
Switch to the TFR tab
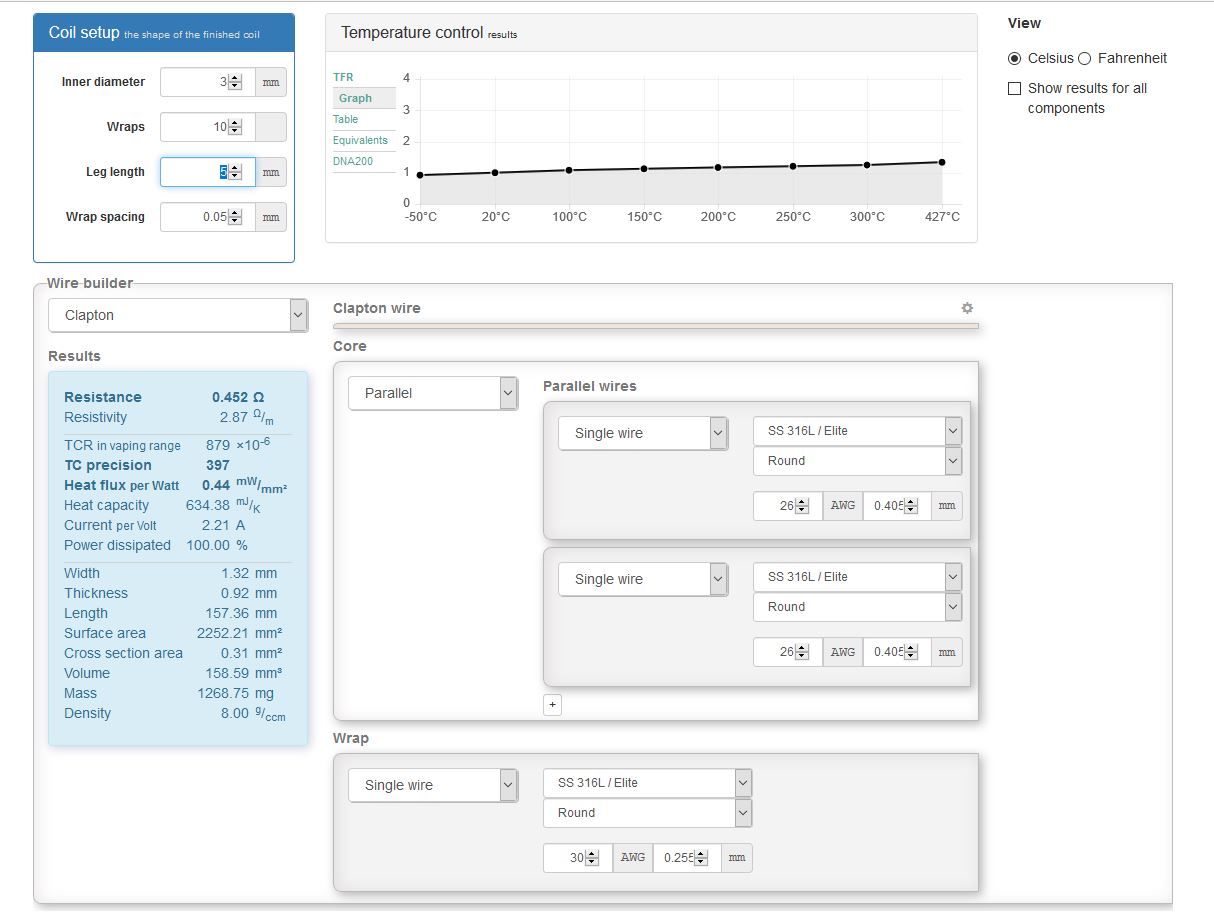coord(343,77)
